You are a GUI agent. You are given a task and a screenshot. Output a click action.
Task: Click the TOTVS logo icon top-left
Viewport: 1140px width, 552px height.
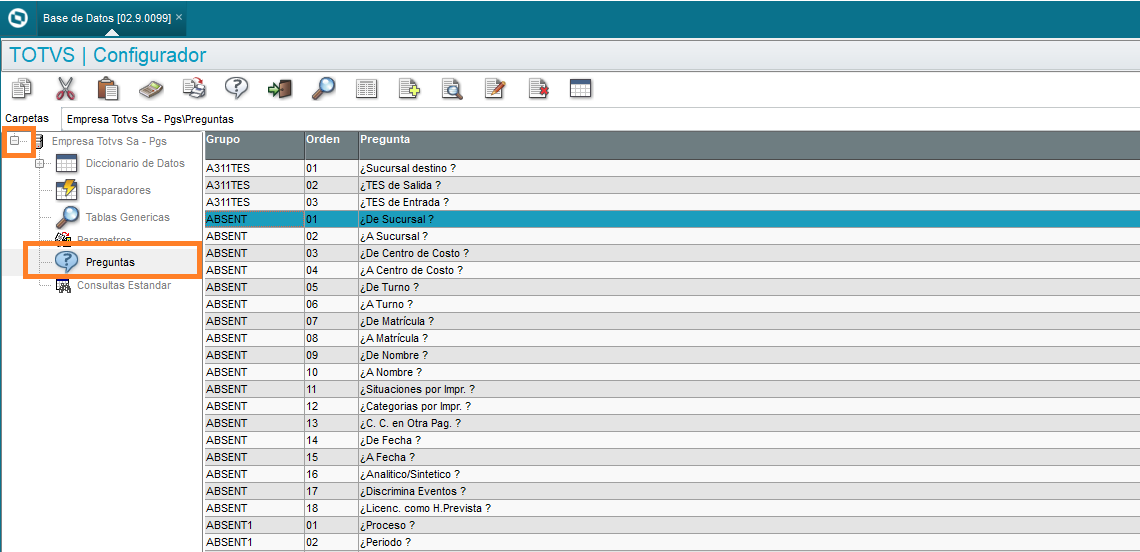tap(17, 17)
